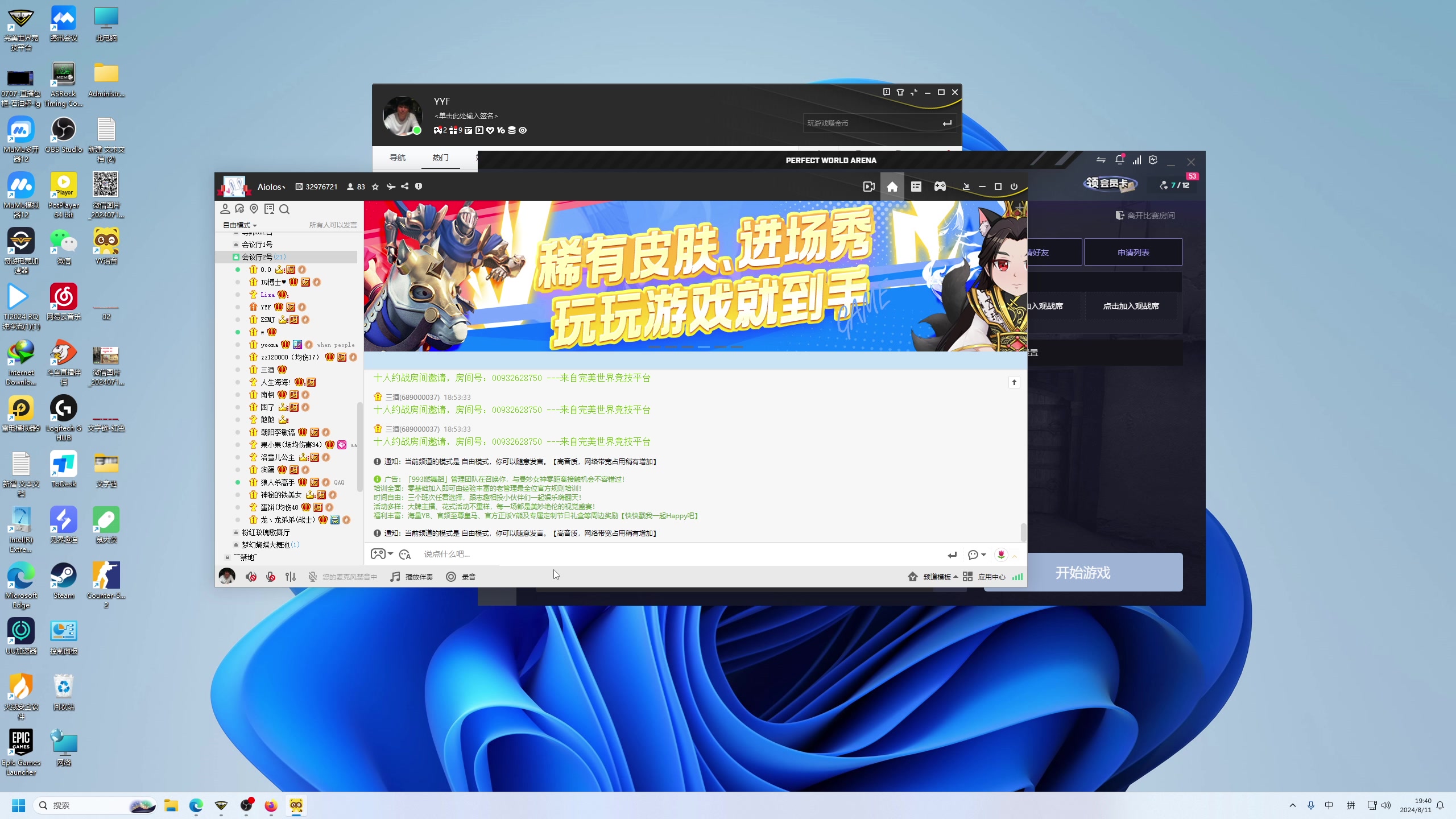Image resolution: width=1456 pixels, height=819 pixels.
Task: Click the chat history icon above channel list
Action: [239, 209]
